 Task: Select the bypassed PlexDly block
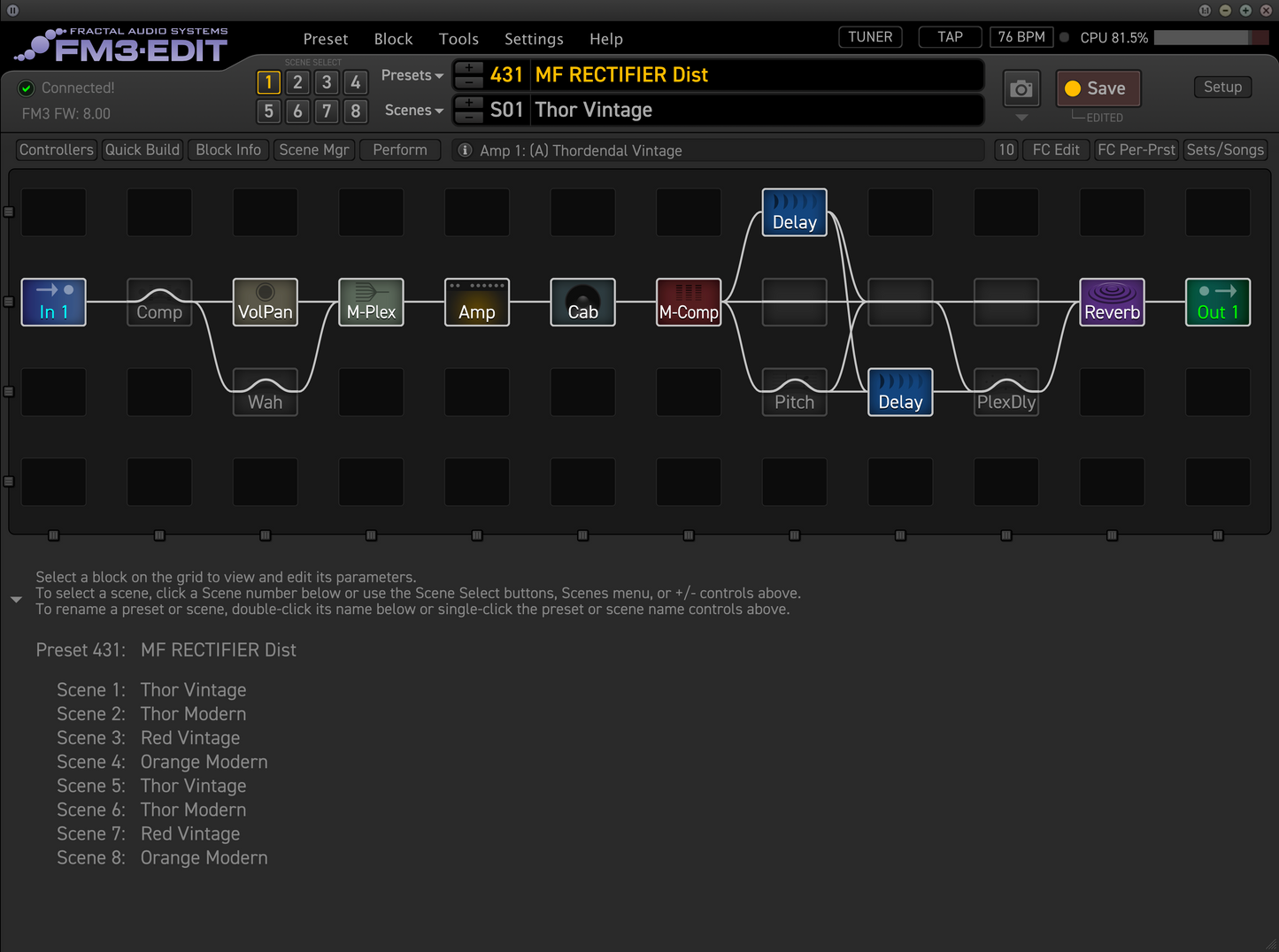point(1006,392)
